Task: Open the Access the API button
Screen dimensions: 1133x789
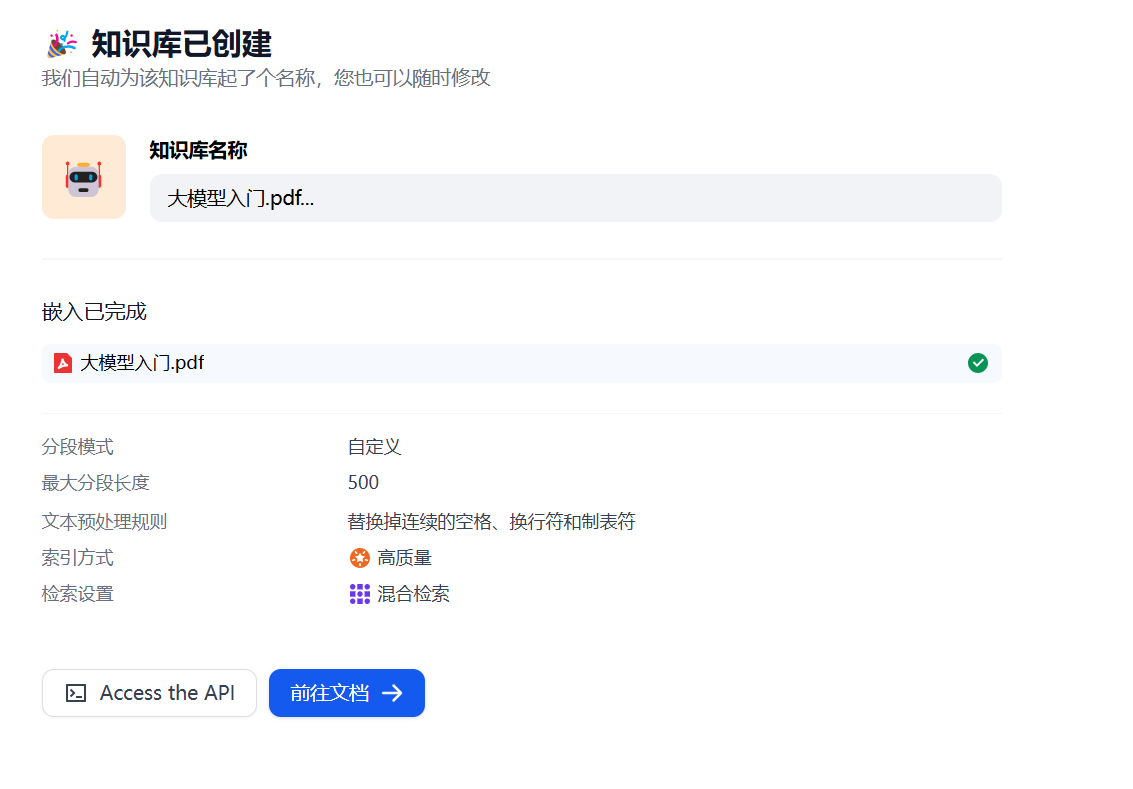Action: [149, 693]
